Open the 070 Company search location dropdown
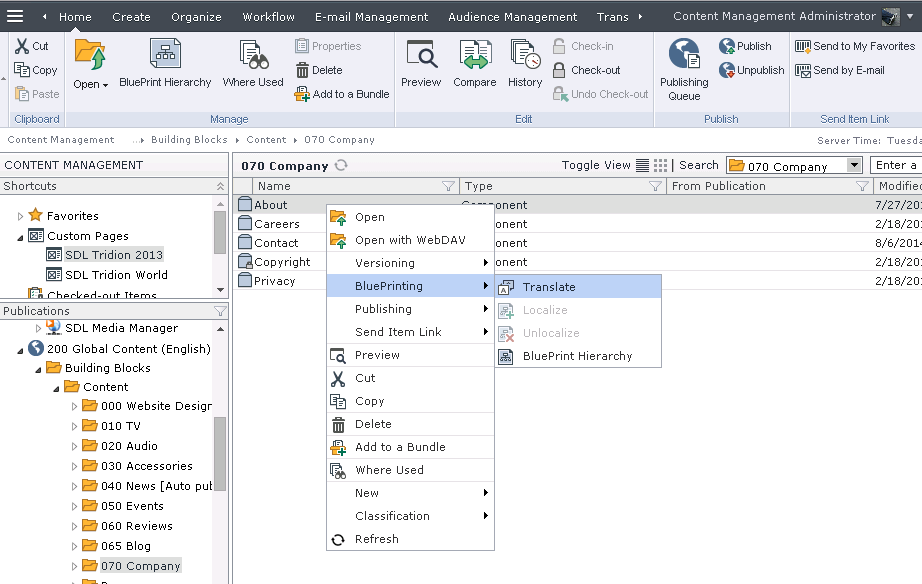The image size is (922, 584). pos(854,166)
